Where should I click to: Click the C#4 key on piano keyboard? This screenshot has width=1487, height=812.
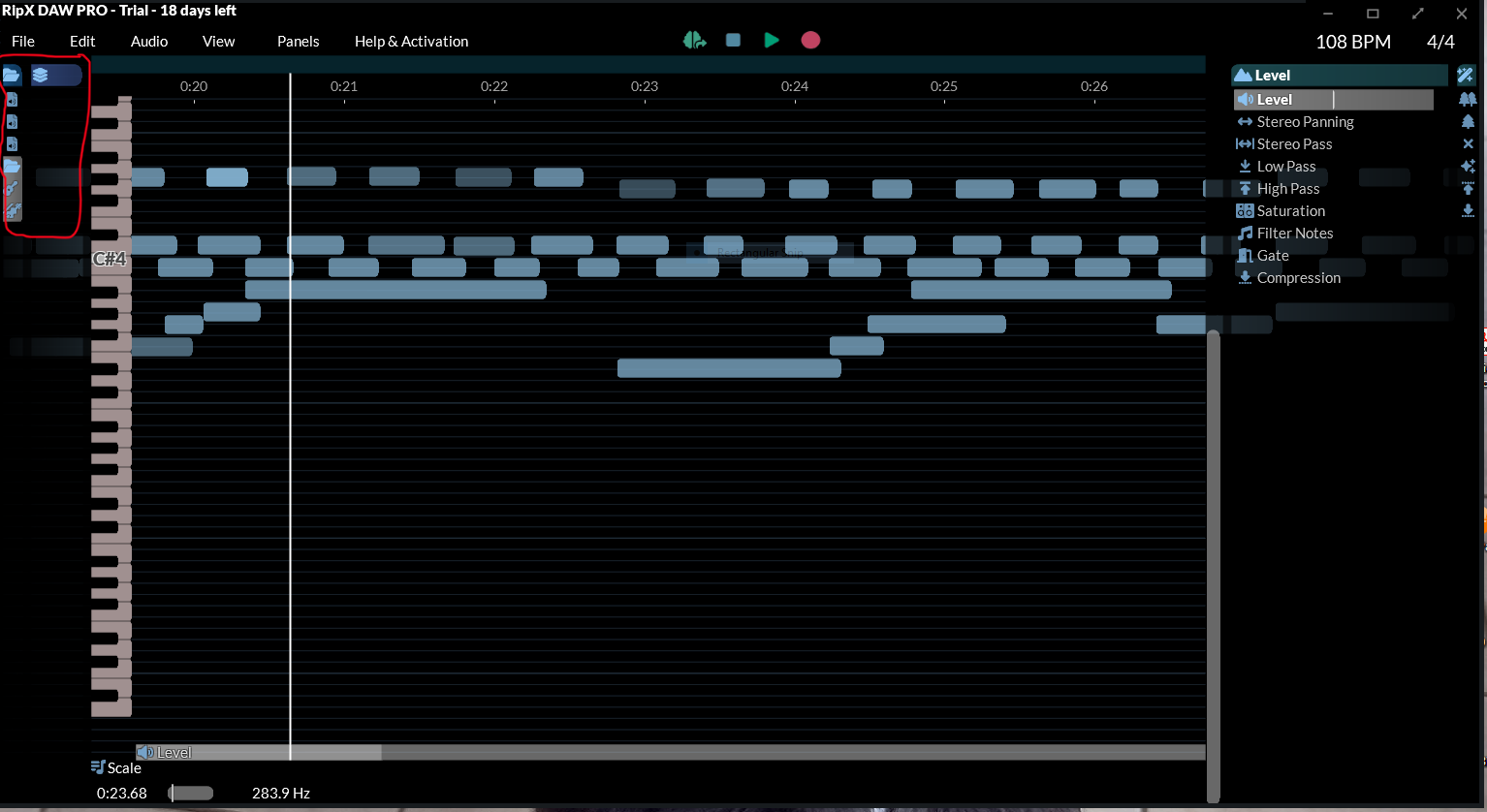(111, 259)
